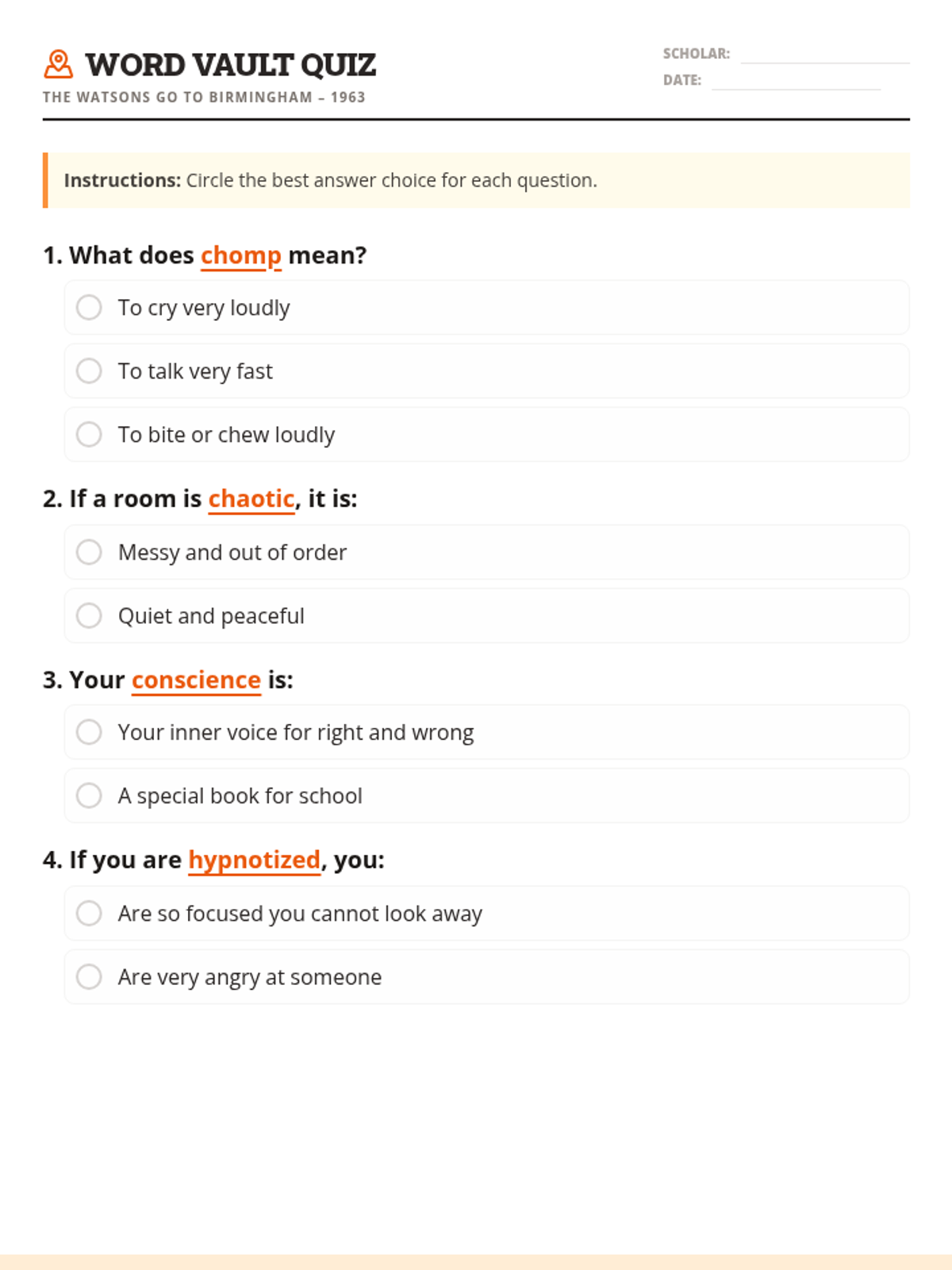Click 'The Watsons Go to Birmingham – 1963' subtitle
The width and height of the screenshot is (952, 1270).
(x=204, y=98)
